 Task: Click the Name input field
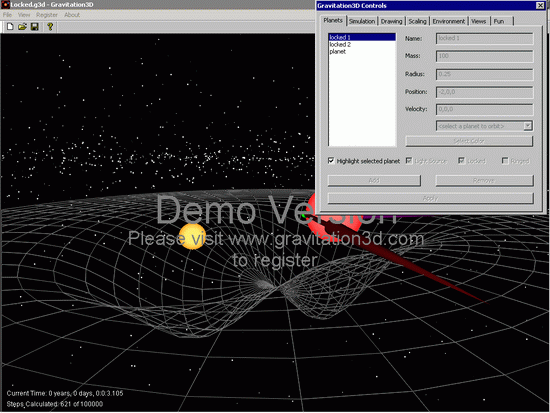point(484,38)
